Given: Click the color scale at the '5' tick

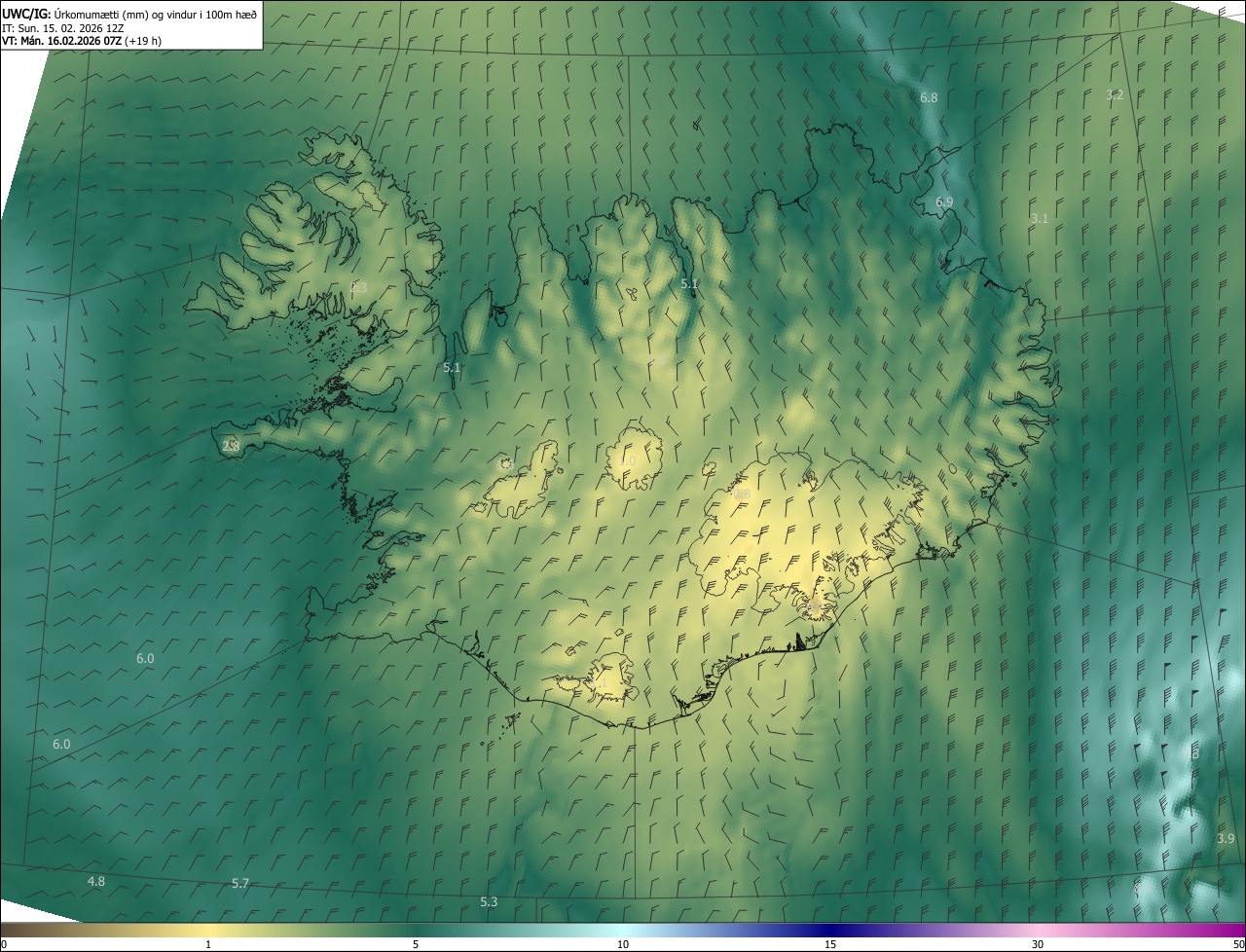Looking at the screenshot, I should pyautogui.click(x=416, y=944).
